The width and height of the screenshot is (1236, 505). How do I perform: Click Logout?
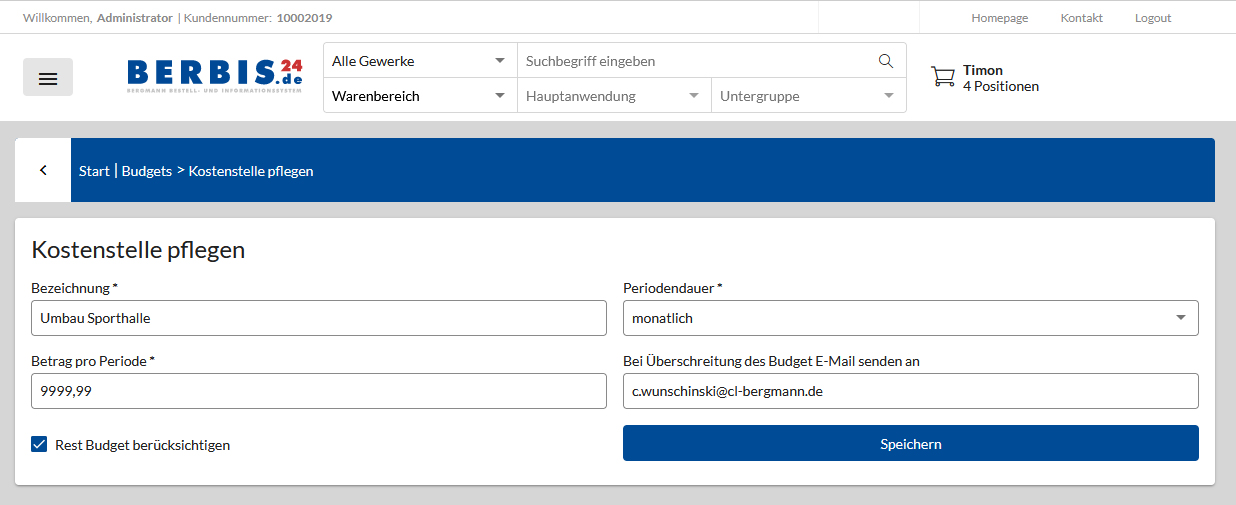pyautogui.click(x=1153, y=18)
